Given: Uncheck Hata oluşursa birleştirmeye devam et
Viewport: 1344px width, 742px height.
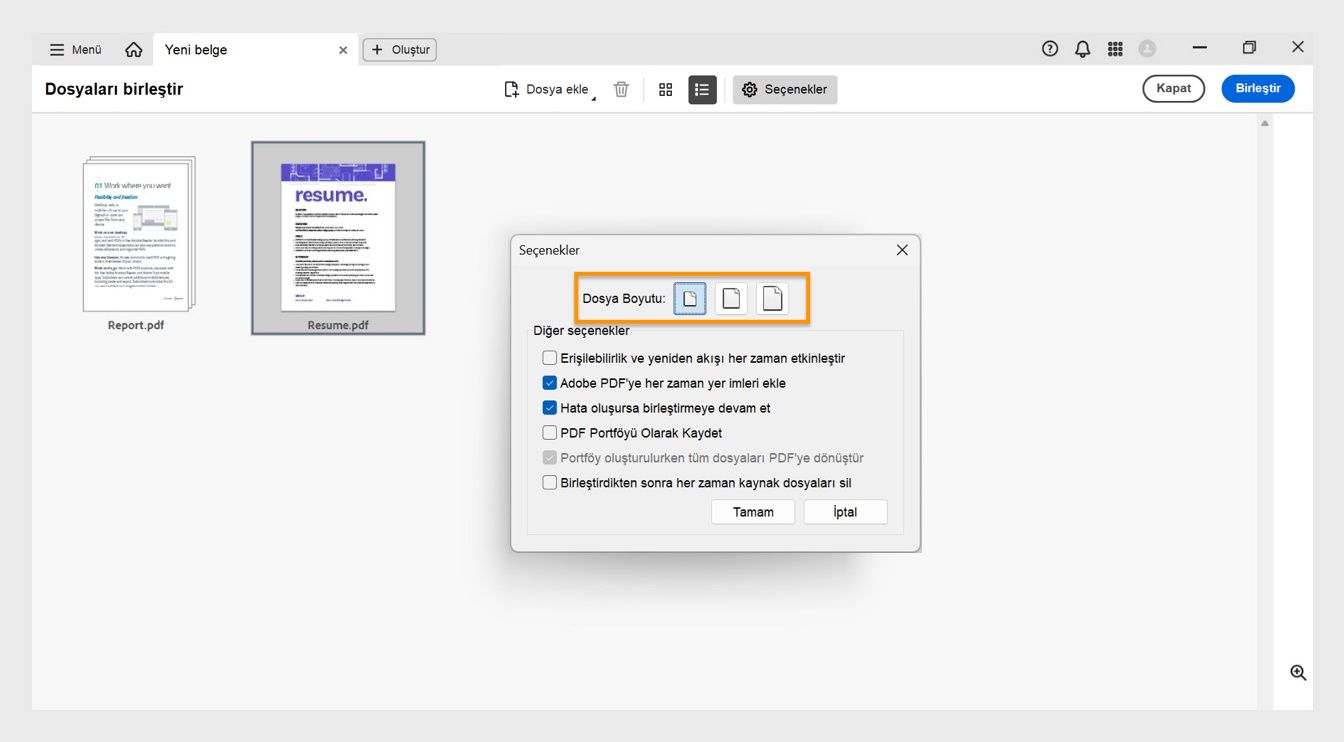Looking at the screenshot, I should point(550,408).
